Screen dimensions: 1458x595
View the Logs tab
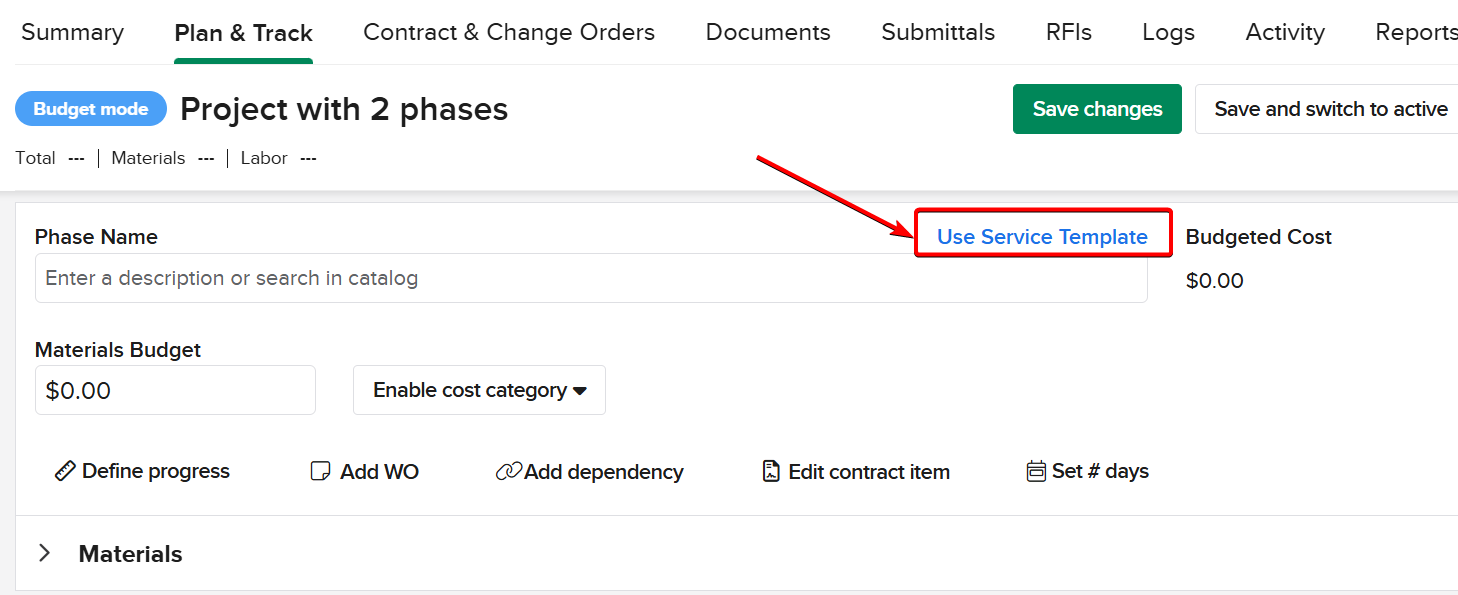[x=1168, y=32]
